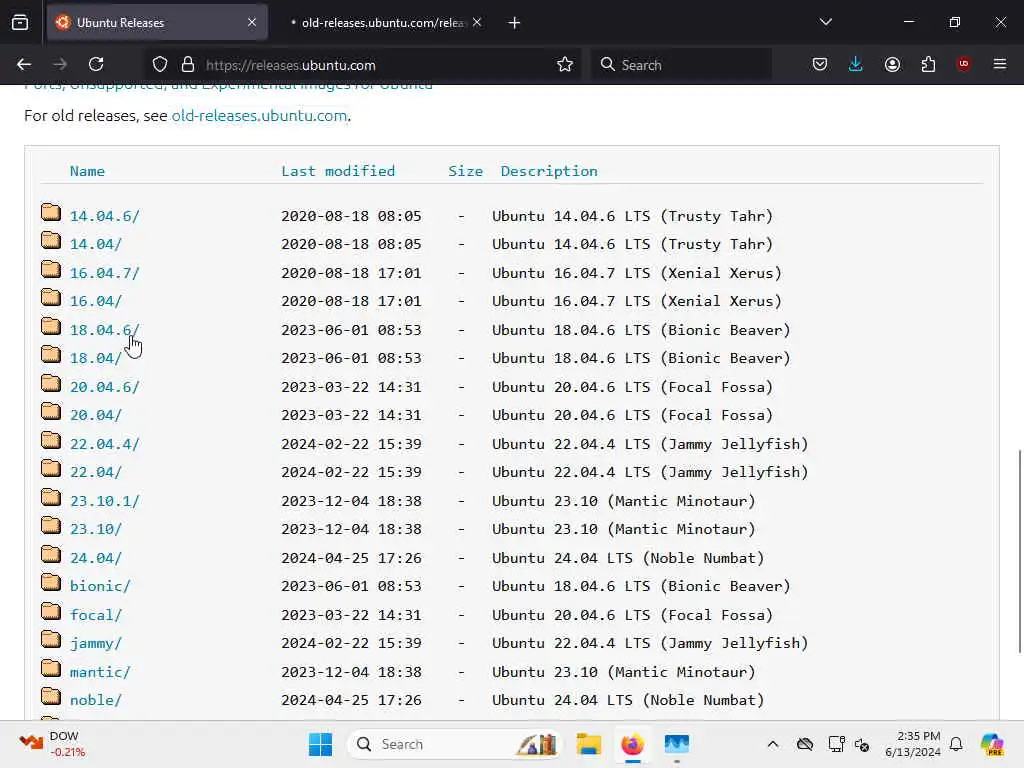Click the folder icon beside jammy/
The image size is (1024, 768).
[x=51, y=640]
